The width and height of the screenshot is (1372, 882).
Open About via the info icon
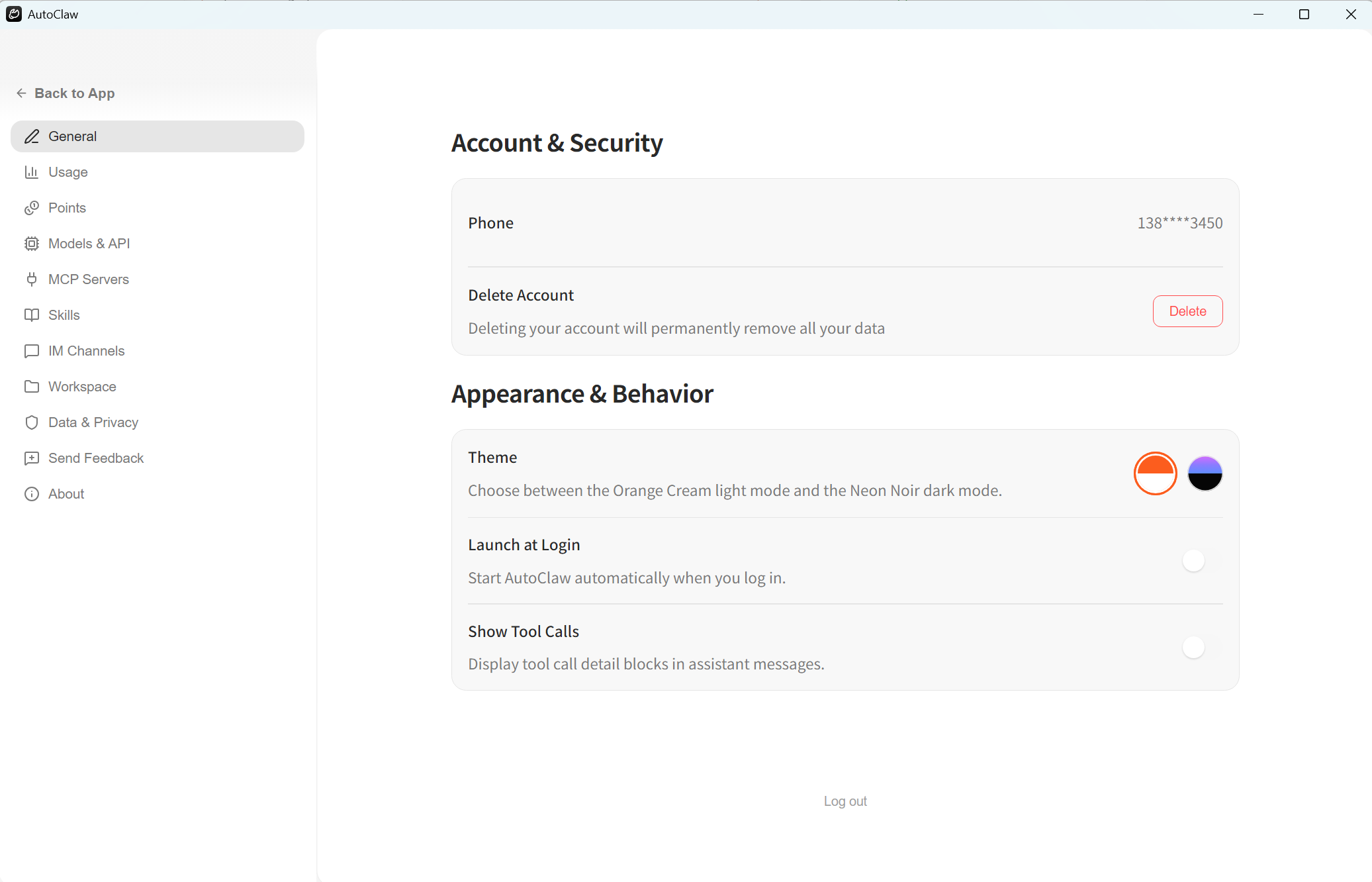(32, 493)
